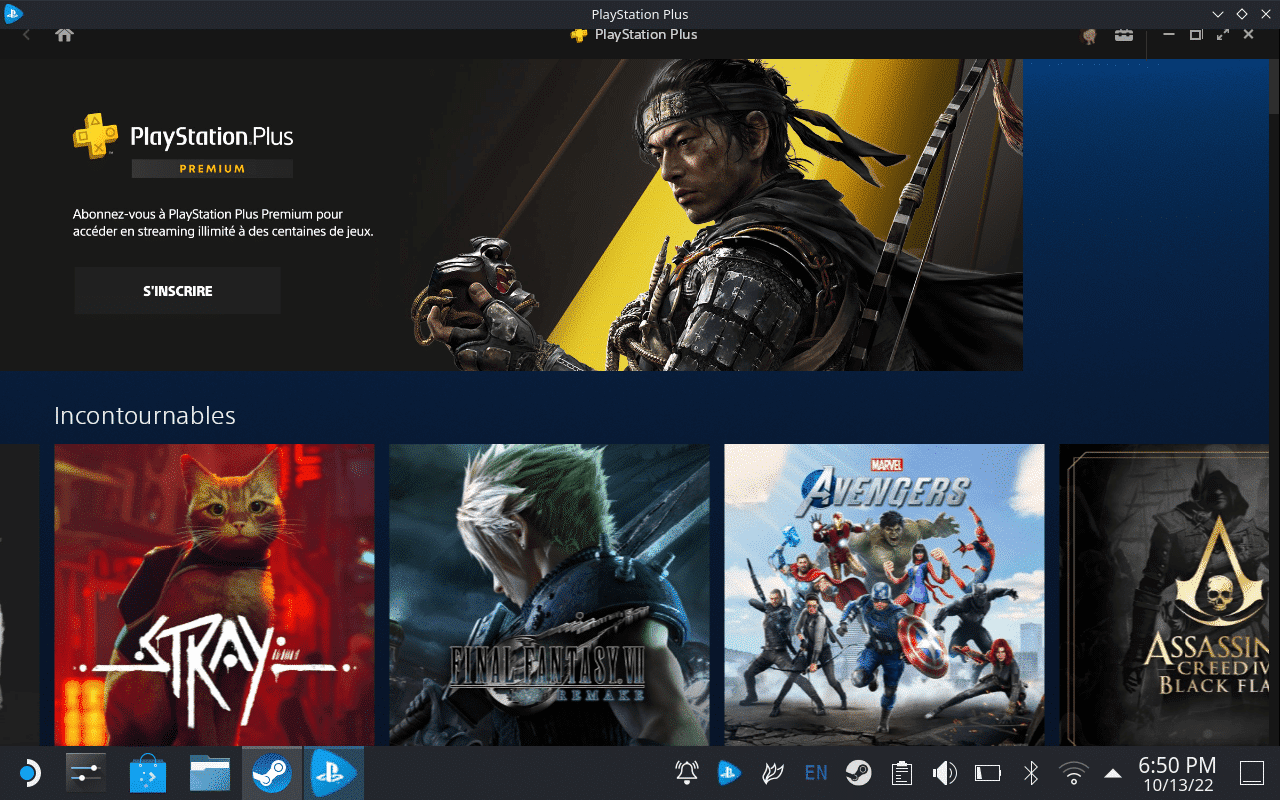Switch to Steam in the taskbar
This screenshot has height=800, width=1280.
pos(272,772)
